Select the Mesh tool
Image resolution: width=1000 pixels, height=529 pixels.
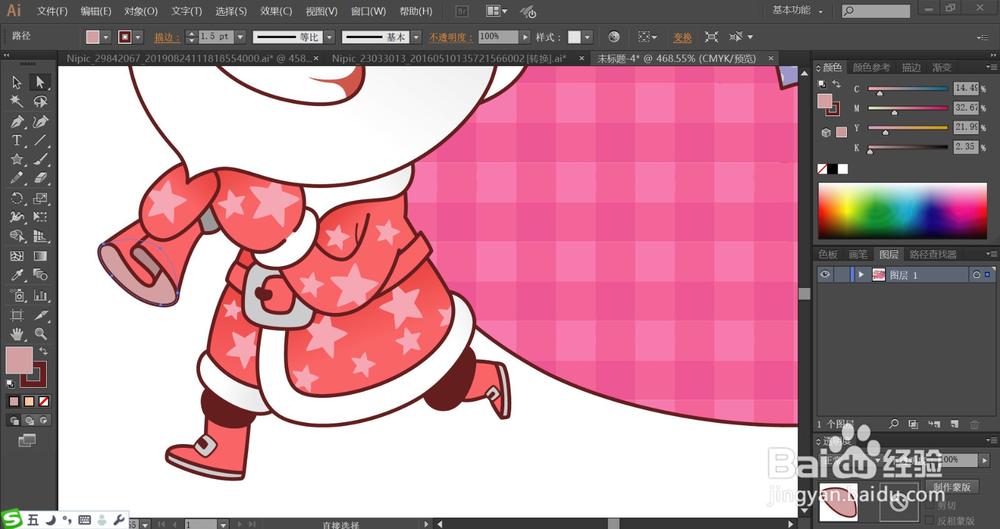17,256
